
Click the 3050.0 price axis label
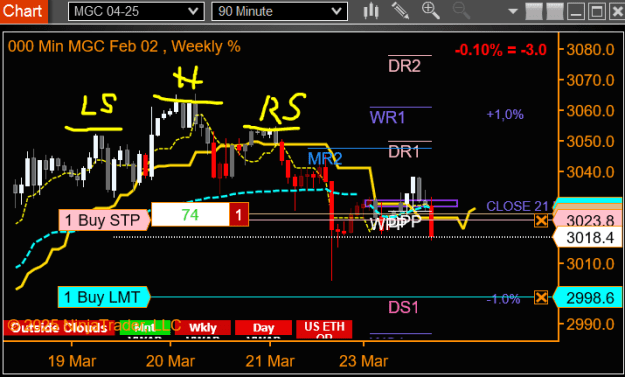[x=590, y=141]
